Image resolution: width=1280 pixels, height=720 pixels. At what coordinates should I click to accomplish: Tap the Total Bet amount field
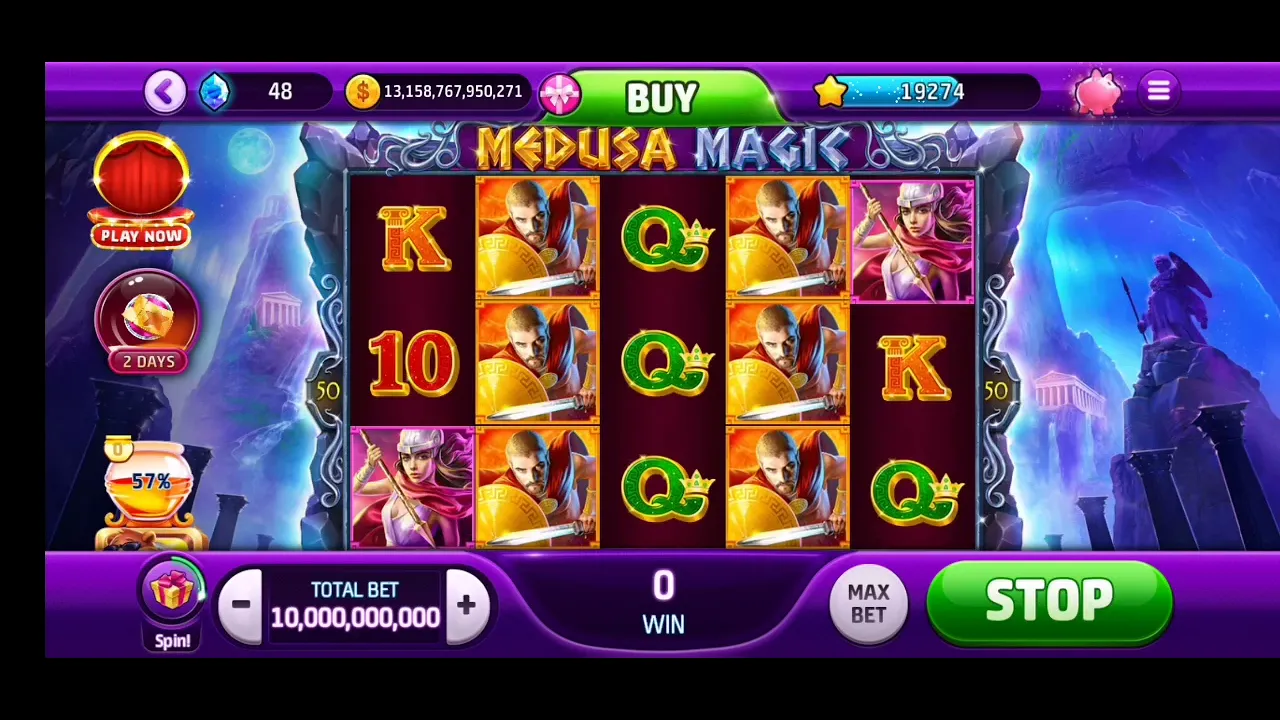point(355,605)
